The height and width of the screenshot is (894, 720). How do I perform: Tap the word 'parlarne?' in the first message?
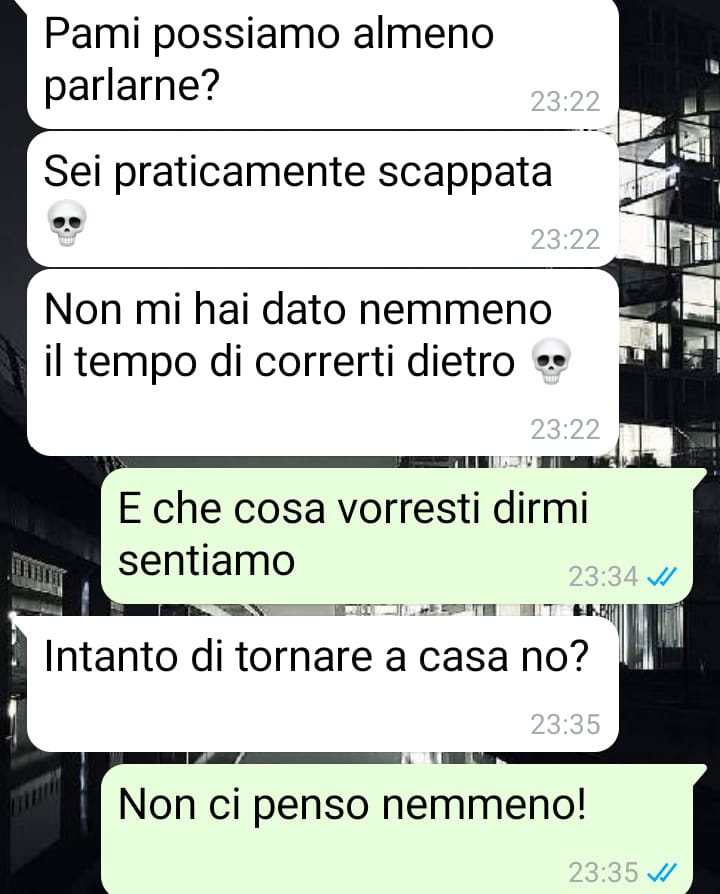(132, 87)
